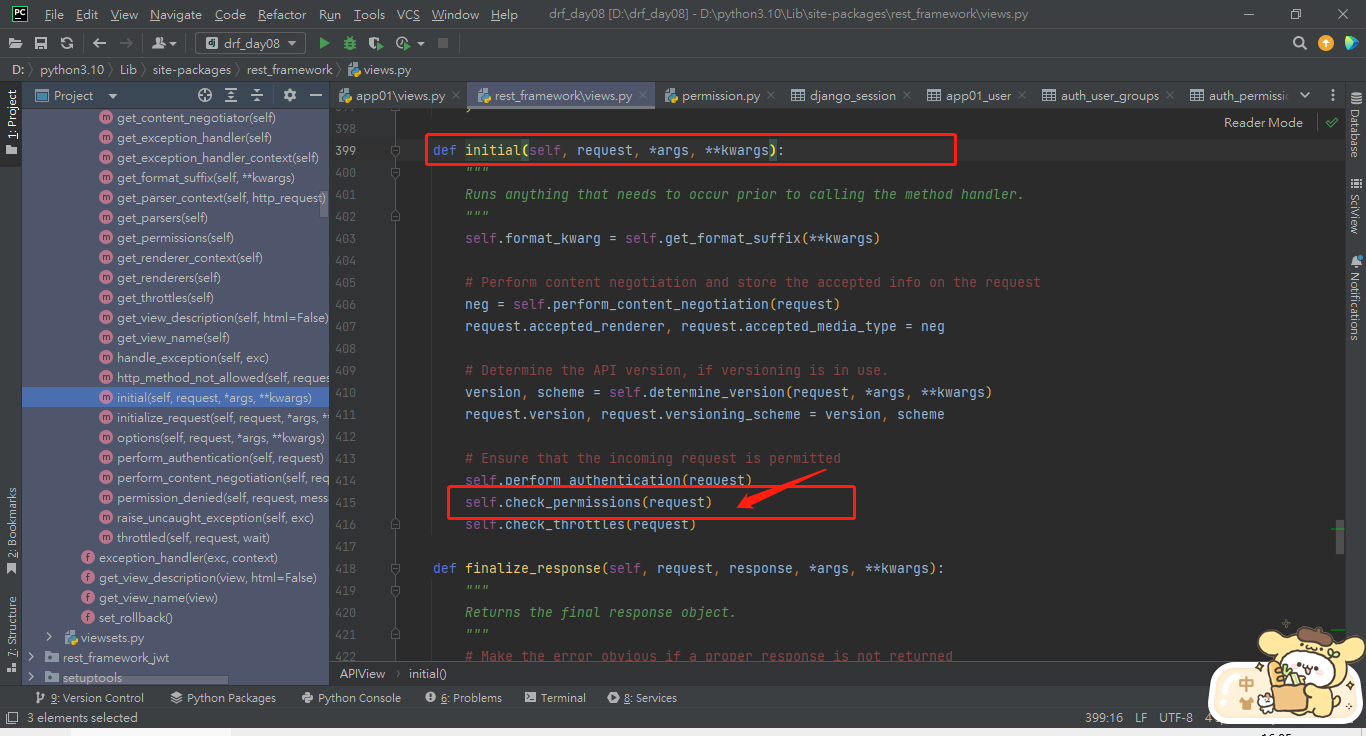
Task: Open the Database tool window
Action: pyautogui.click(x=1355, y=124)
